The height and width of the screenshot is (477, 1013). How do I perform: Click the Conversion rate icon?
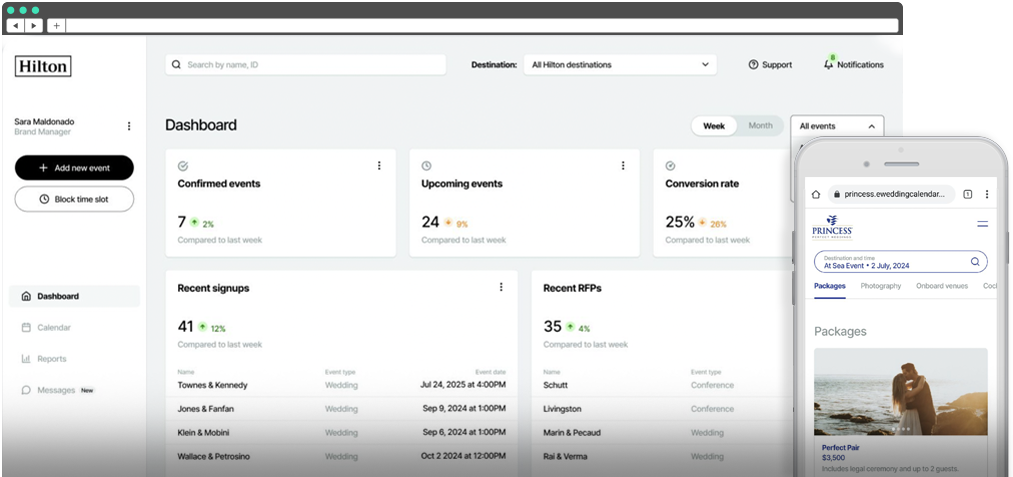coord(671,166)
